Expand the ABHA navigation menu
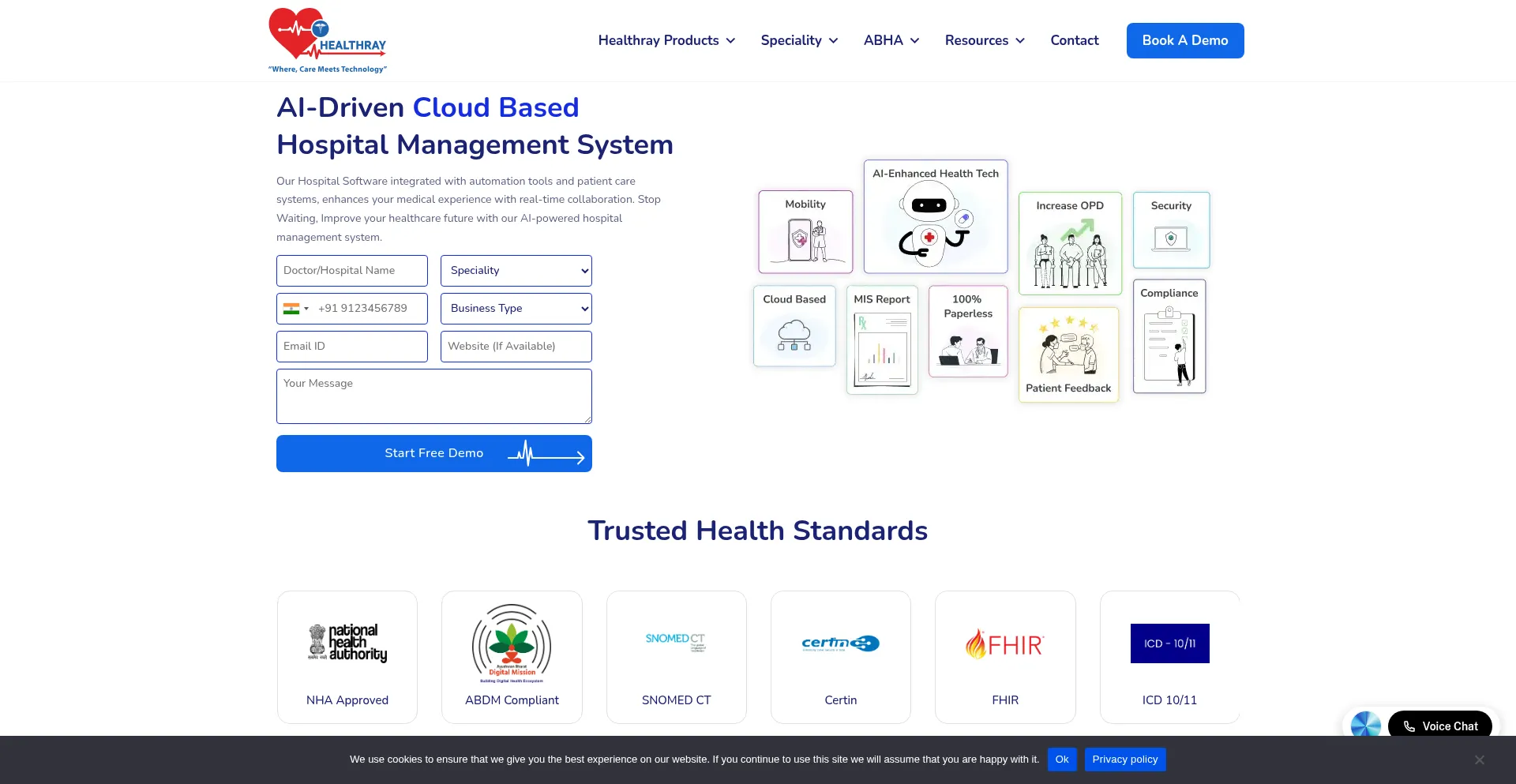Viewport: 1516px width, 784px height. coord(891,40)
